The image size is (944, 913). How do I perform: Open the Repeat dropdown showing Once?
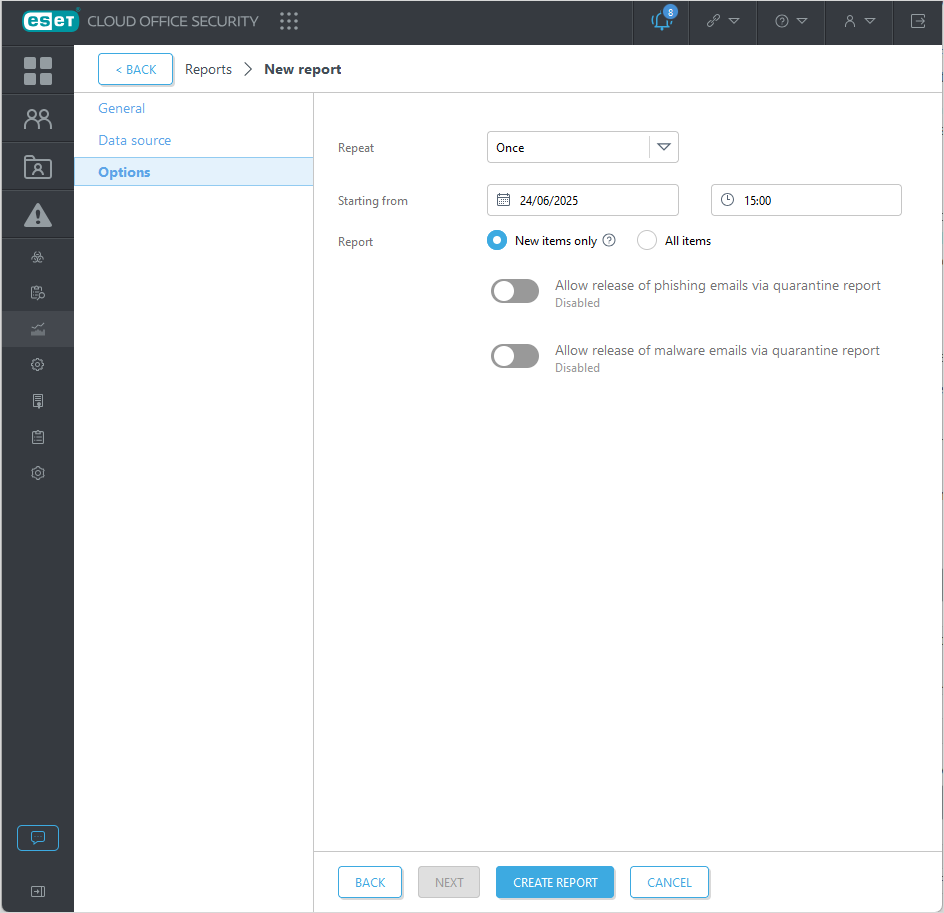[x=582, y=147]
